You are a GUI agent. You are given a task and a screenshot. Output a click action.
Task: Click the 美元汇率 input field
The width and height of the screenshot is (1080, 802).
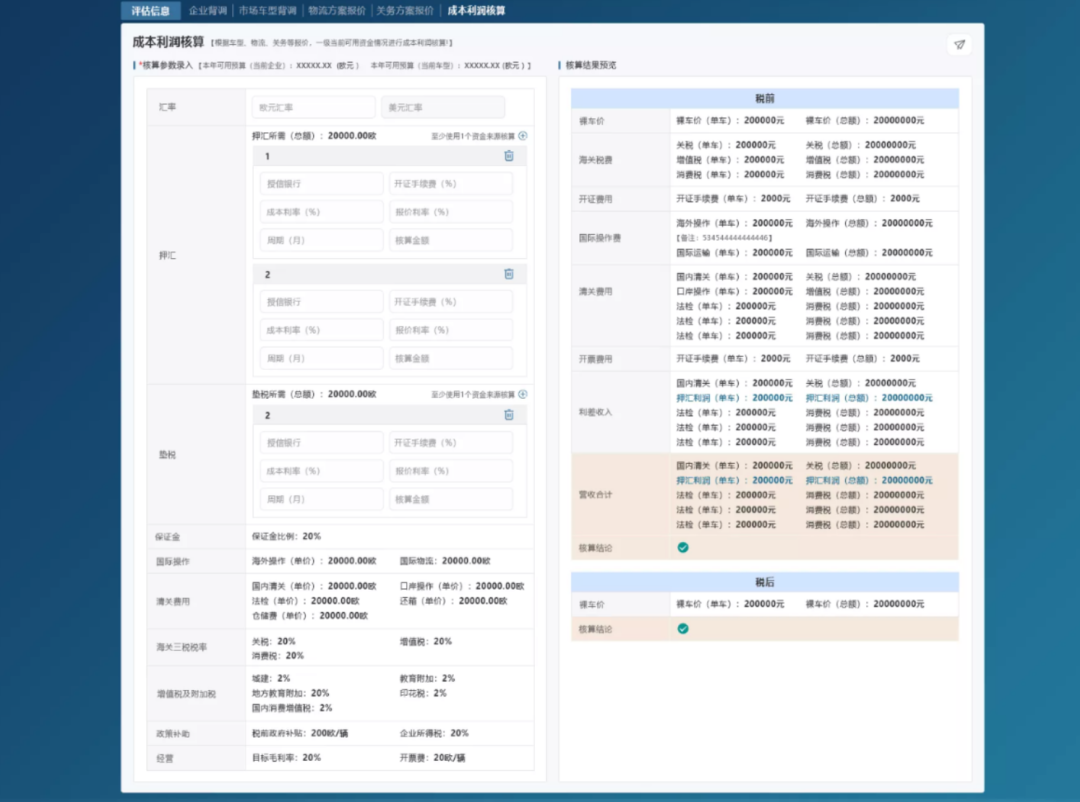[x=442, y=107]
